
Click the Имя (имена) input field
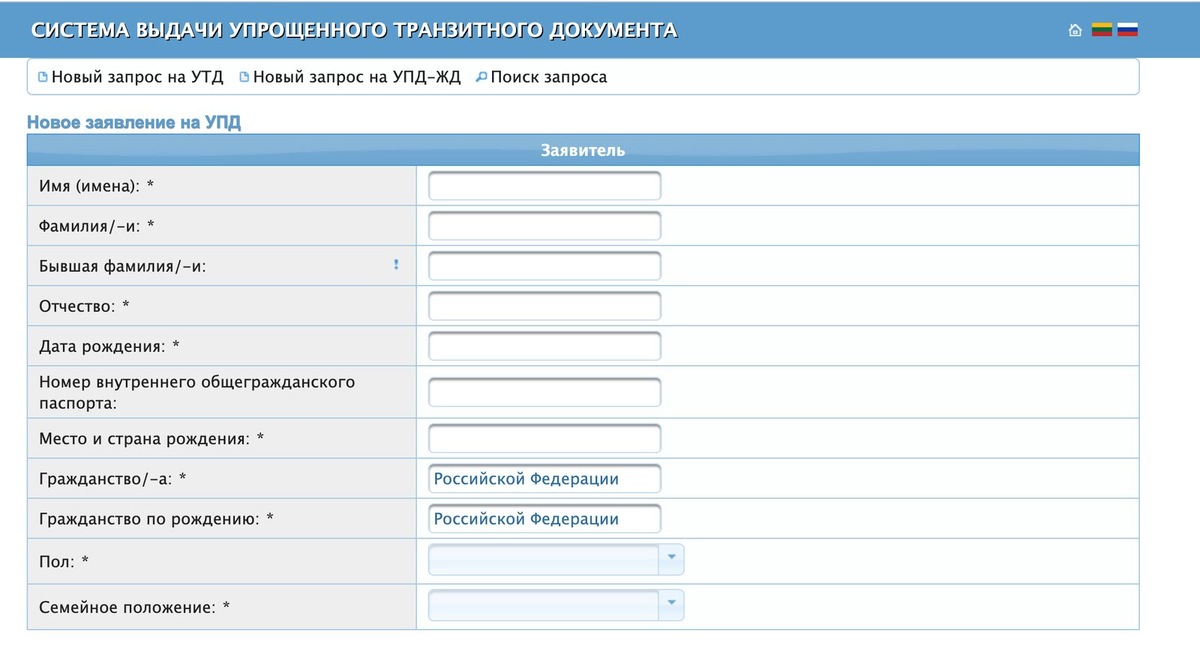pyautogui.click(x=543, y=185)
